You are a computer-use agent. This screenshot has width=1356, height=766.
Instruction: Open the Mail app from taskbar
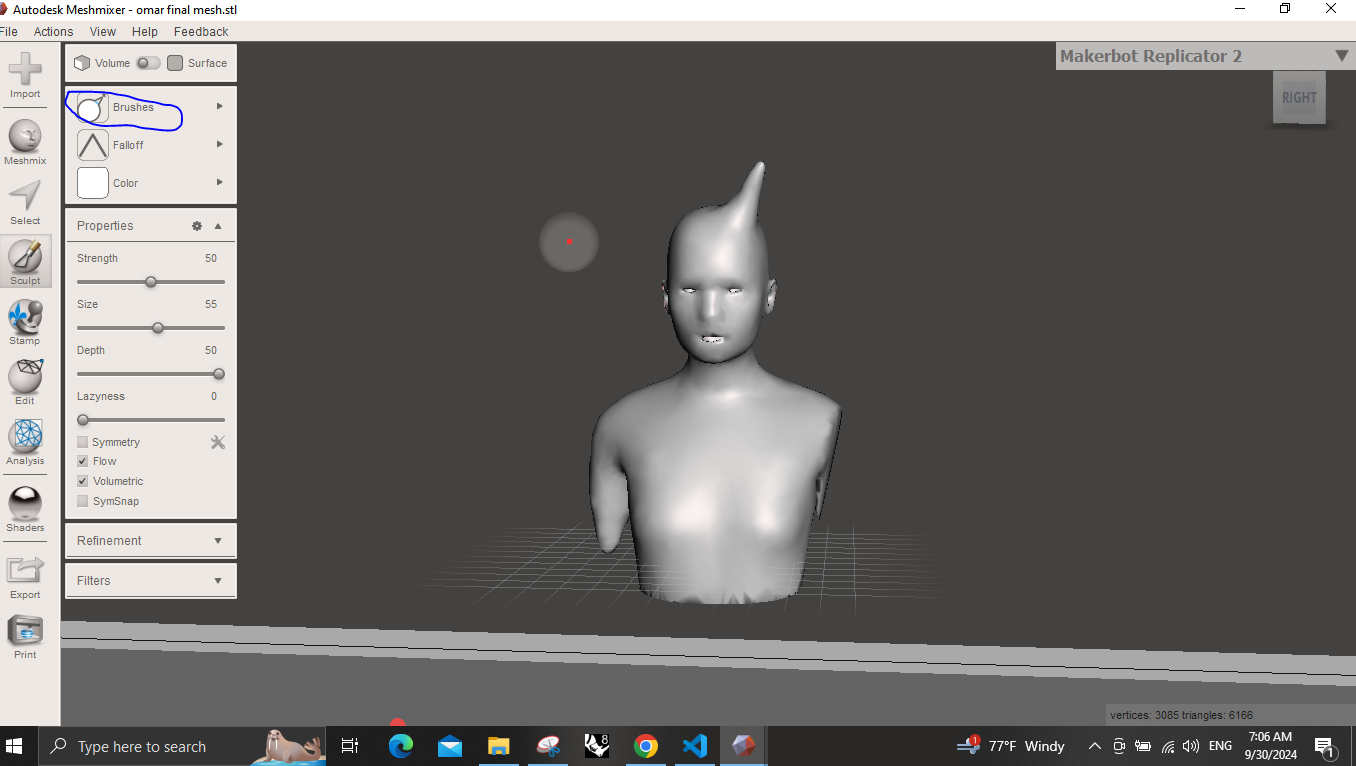click(450, 746)
